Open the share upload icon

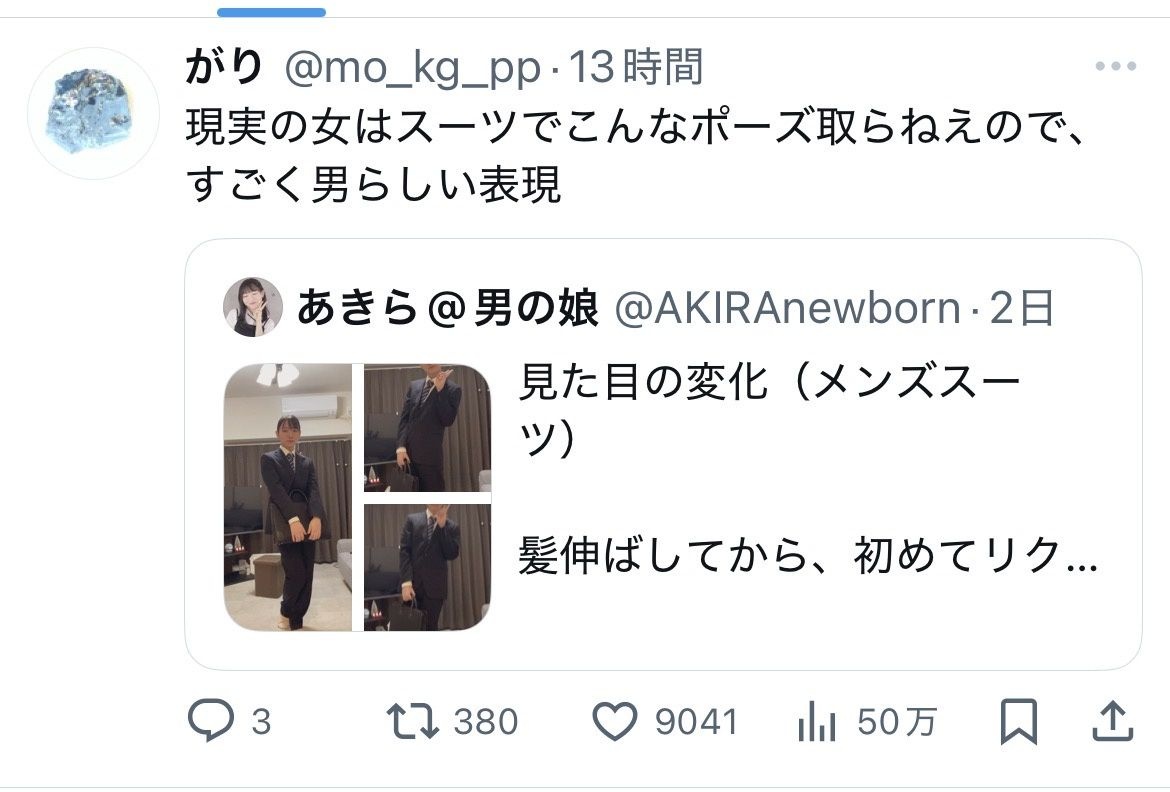(1113, 722)
